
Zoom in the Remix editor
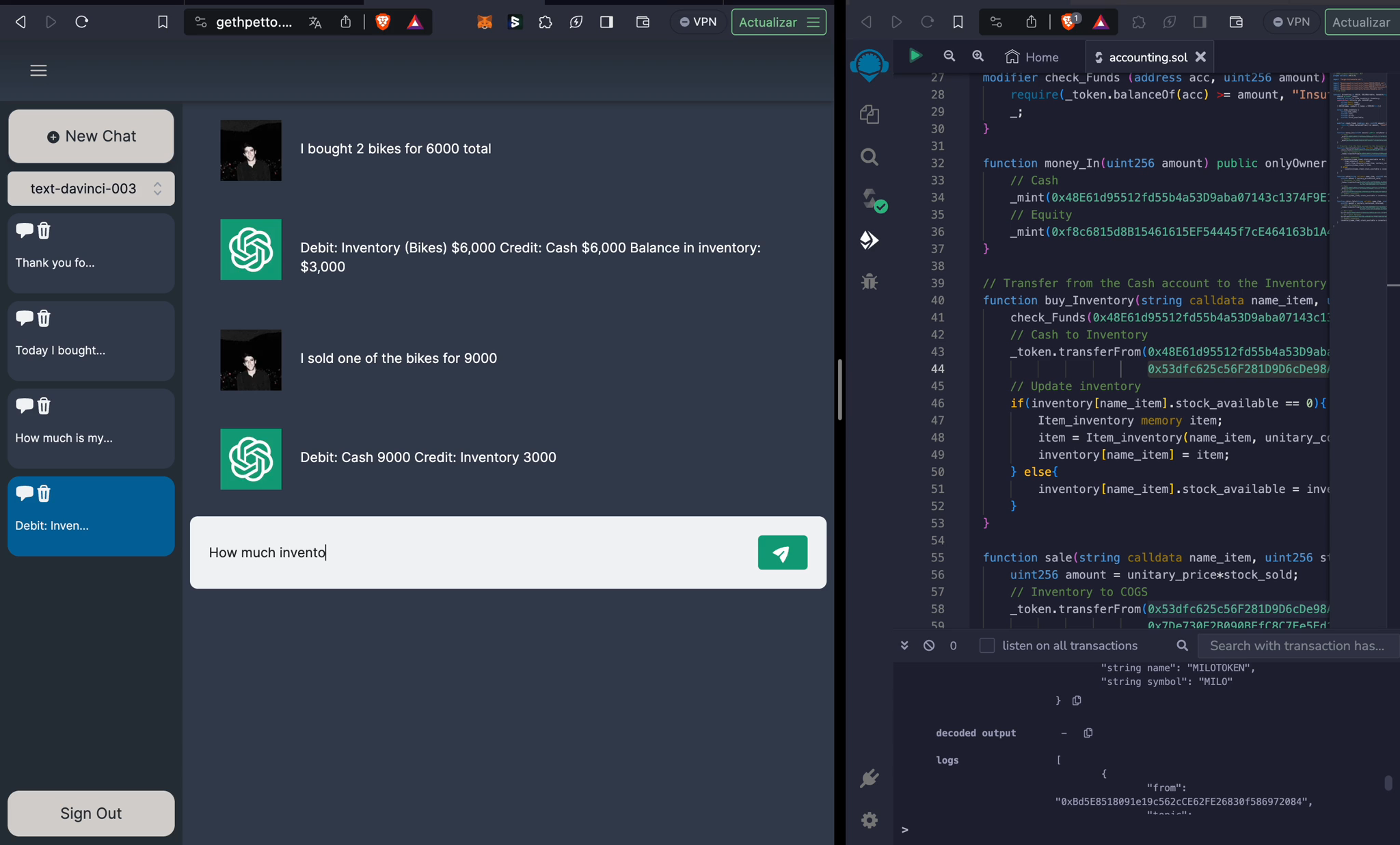pyautogui.click(x=978, y=56)
